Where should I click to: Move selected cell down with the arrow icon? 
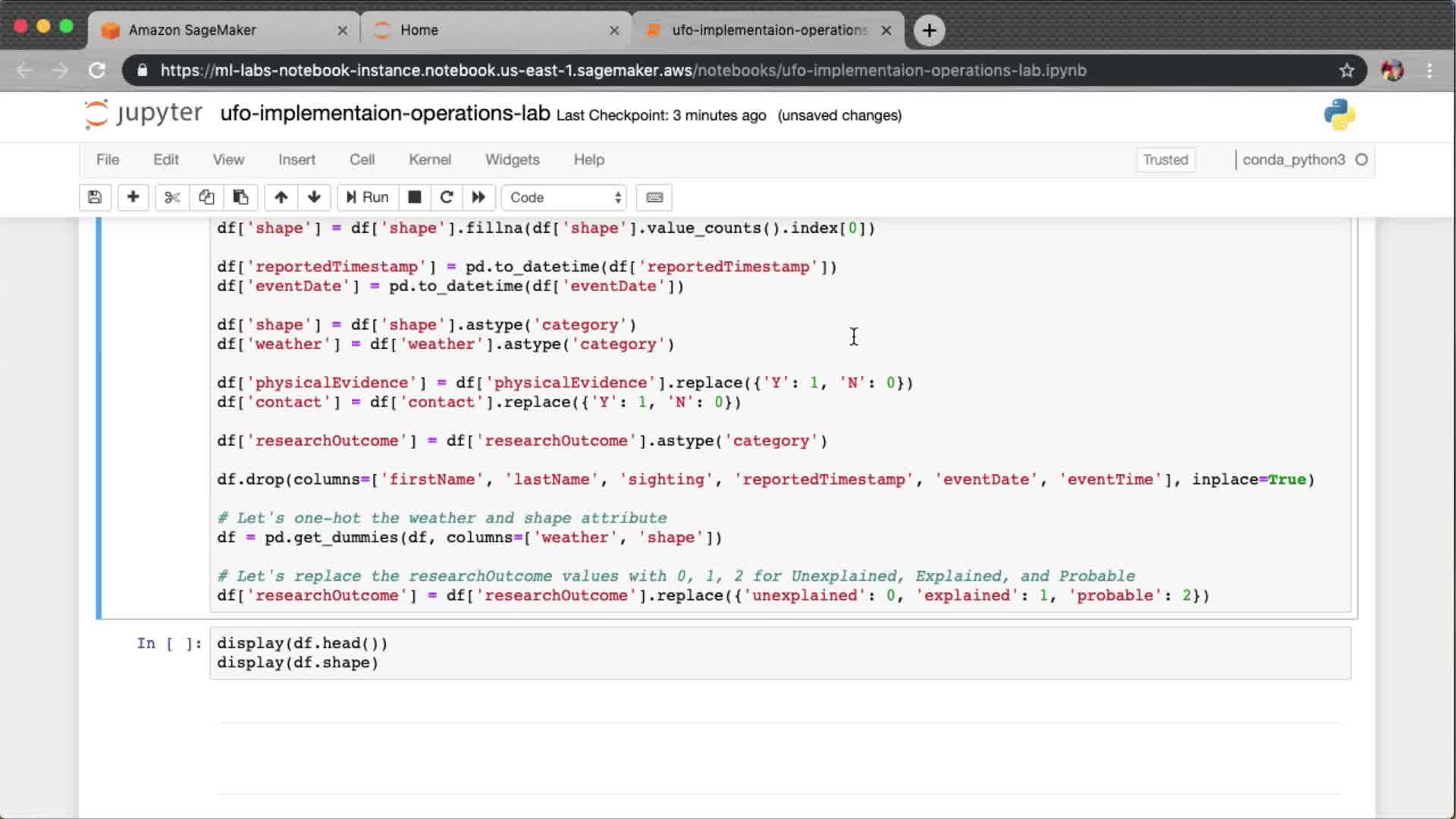pyautogui.click(x=314, y=197)
